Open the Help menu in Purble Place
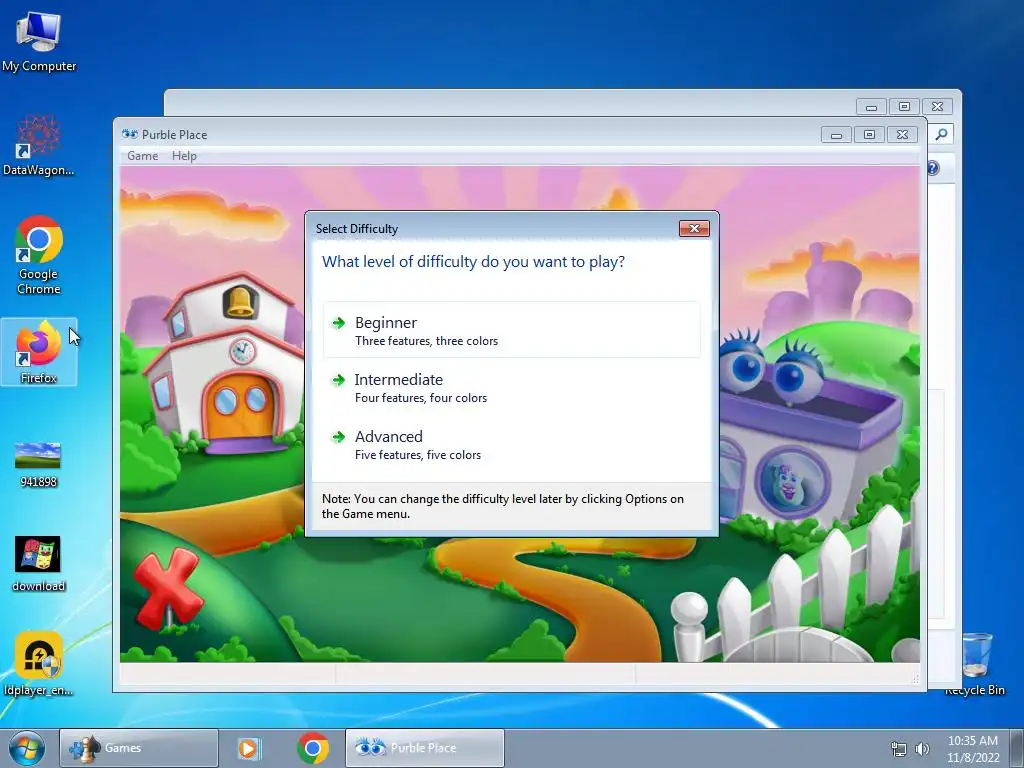Image resolution: width=1024 pixels, height=768 pixels. (184, 155)
